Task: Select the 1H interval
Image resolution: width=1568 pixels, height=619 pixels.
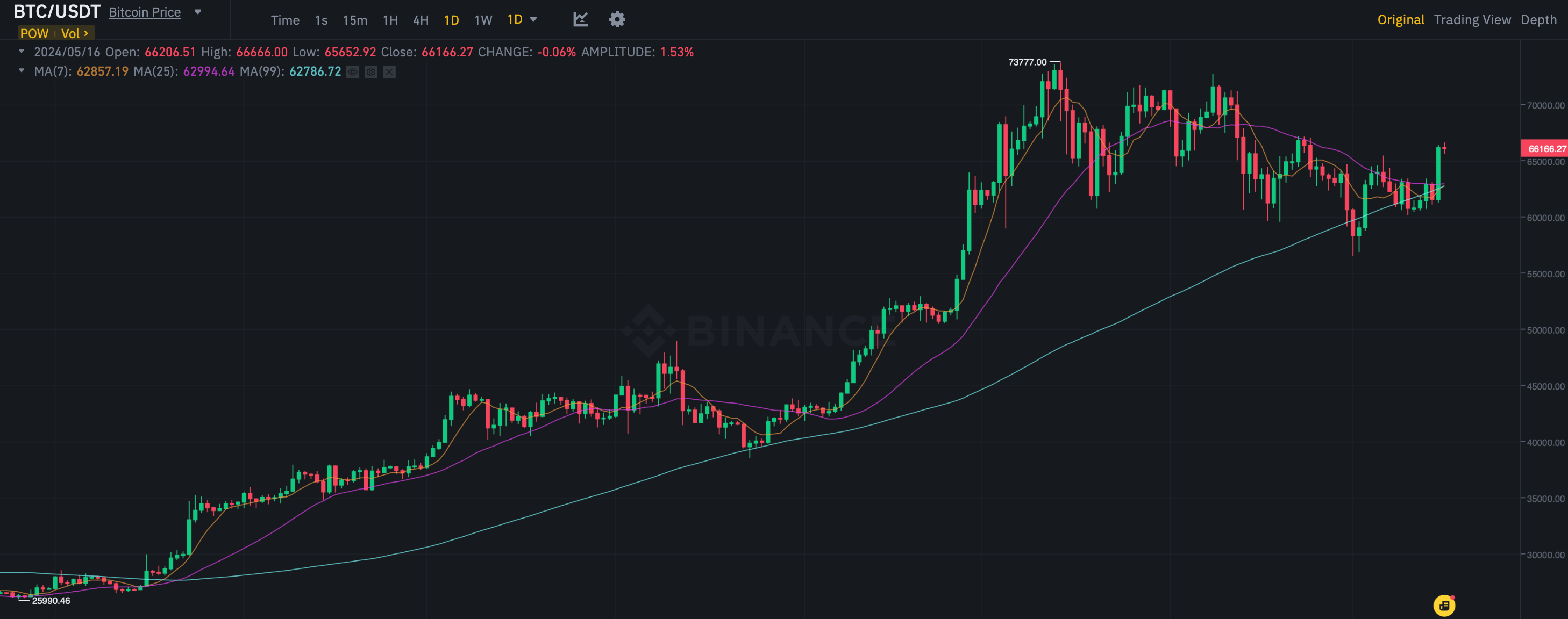Action: (390, 20)
